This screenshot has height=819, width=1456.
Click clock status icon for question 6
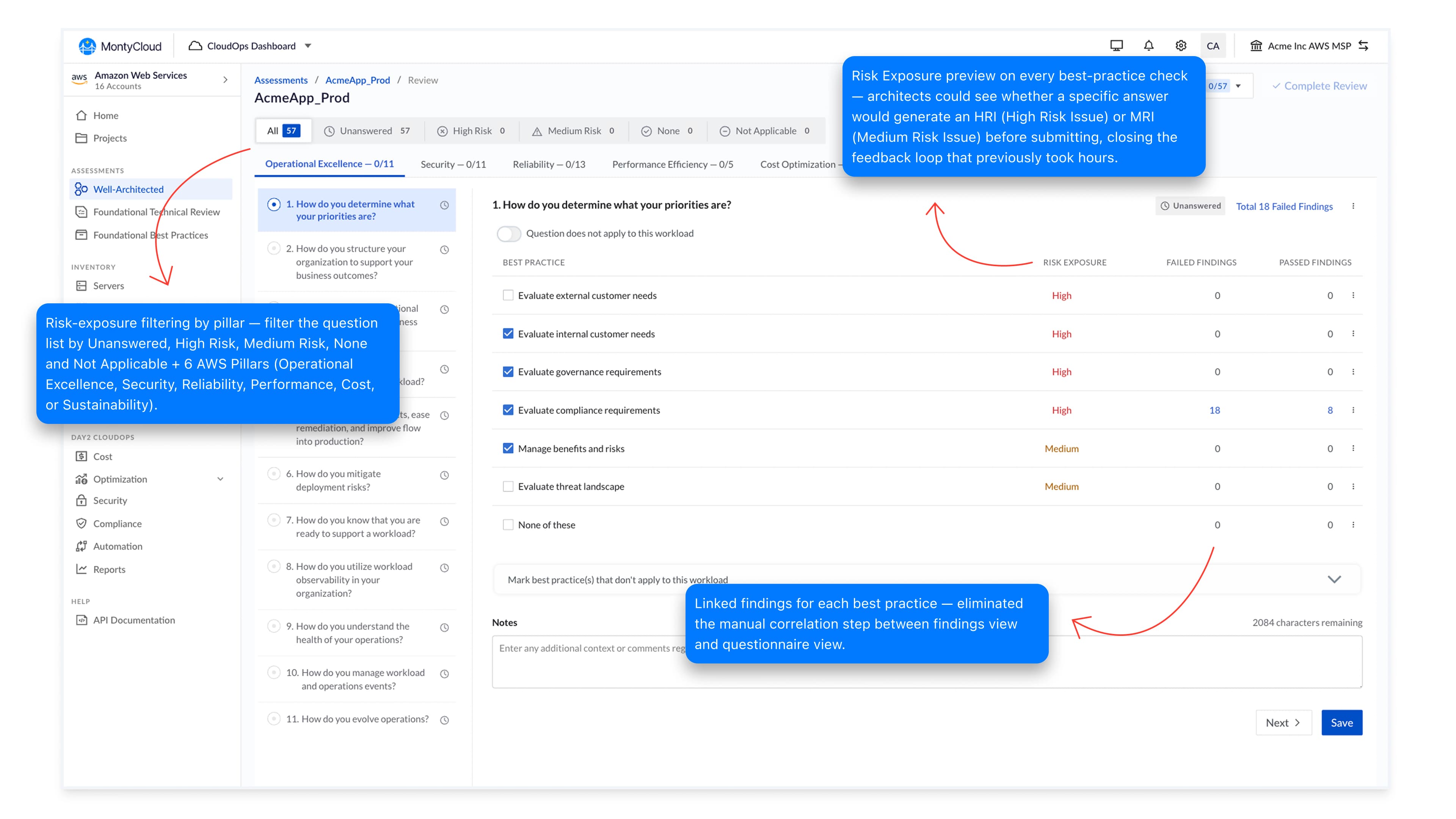[x=445, y=475]
